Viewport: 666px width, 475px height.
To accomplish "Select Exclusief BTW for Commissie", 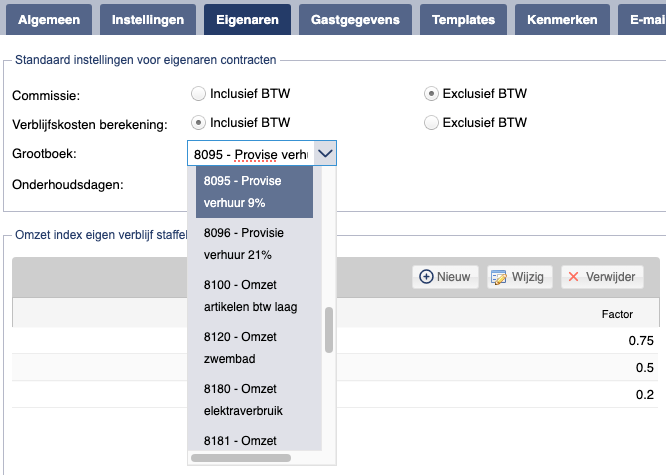I will 431,93.
